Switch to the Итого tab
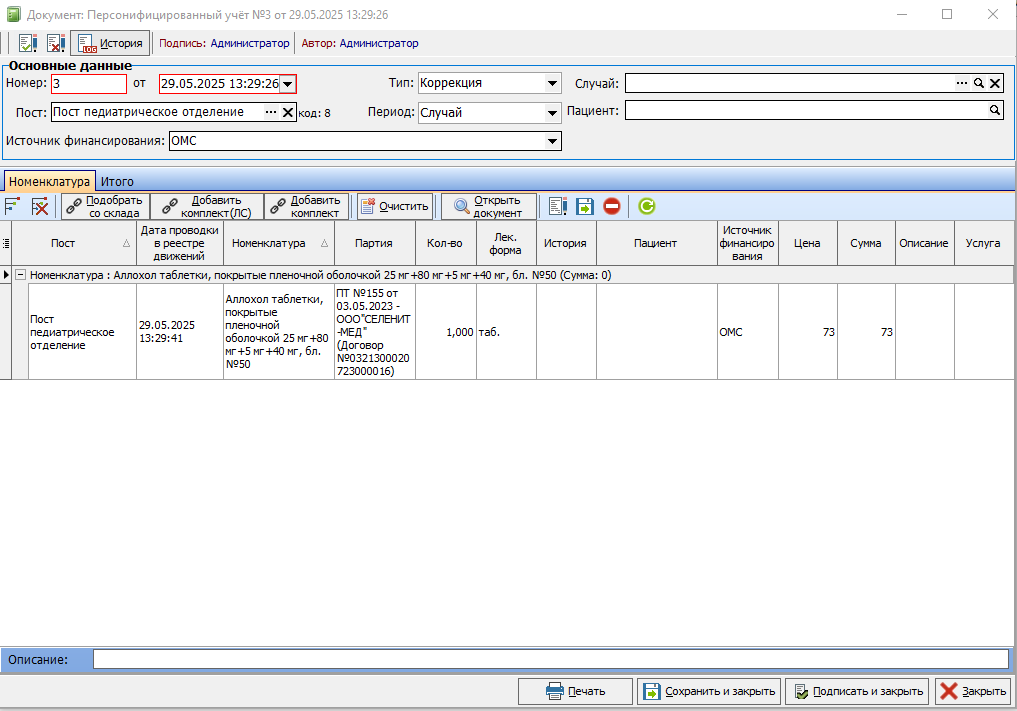Image resolution: width=1017 pixels, height=711 pixels. click(117, 182)
